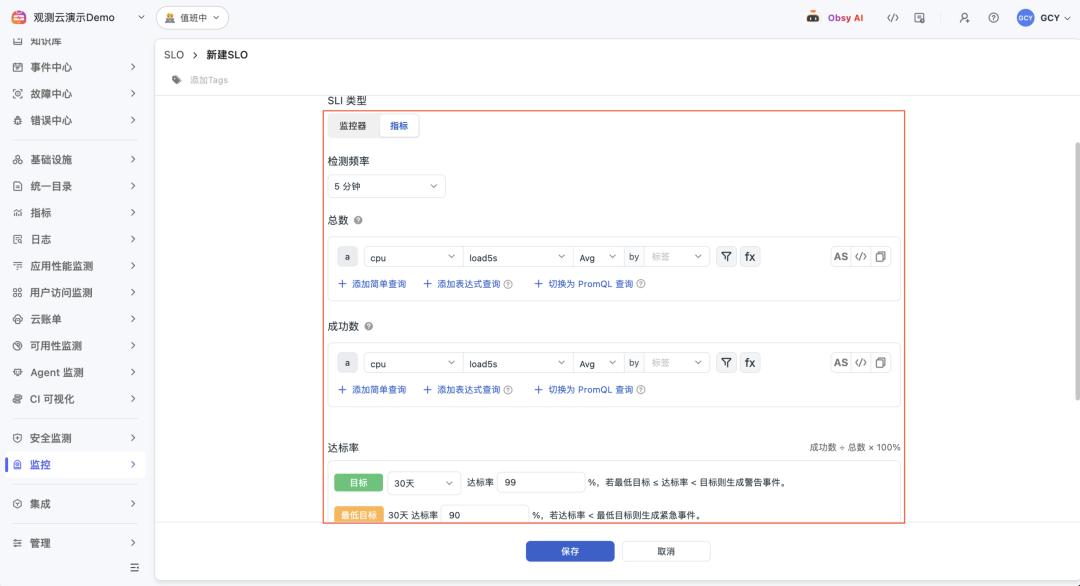Open the filter icon in 总数 query
This screenshot has width=1080, height=586.
[726, 257]
